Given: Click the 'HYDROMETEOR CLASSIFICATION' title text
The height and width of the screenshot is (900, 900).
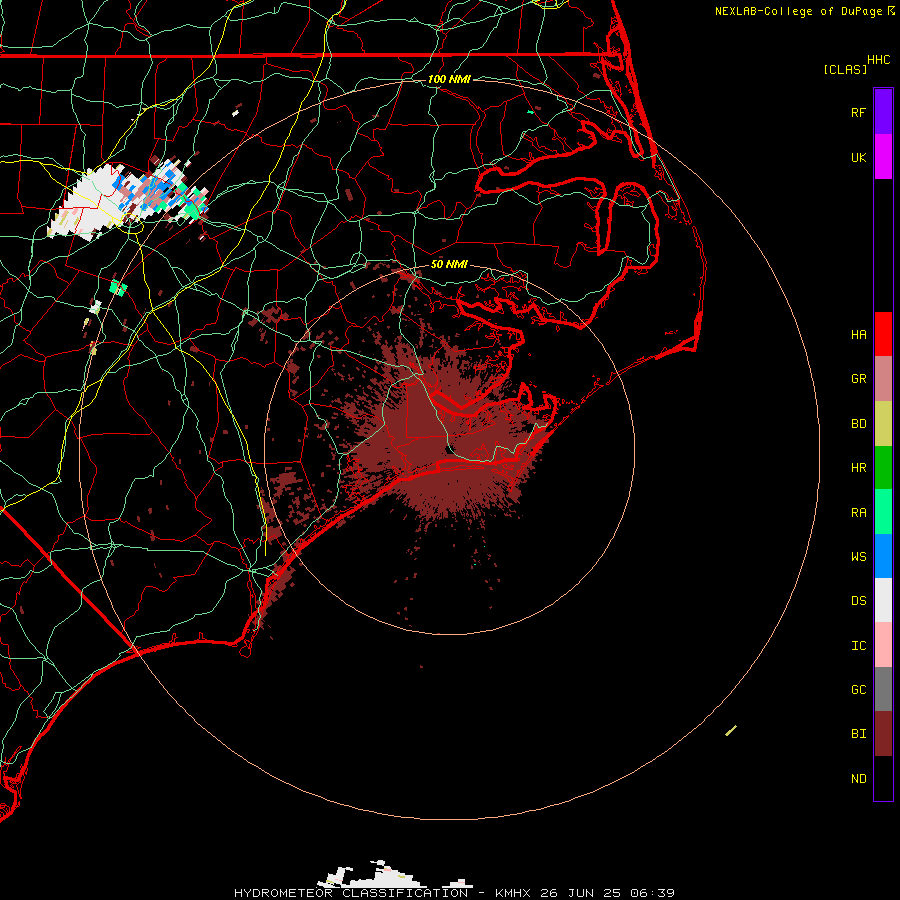Looking at the screenshot, I should pyautogui.click(x=351, y=893).
